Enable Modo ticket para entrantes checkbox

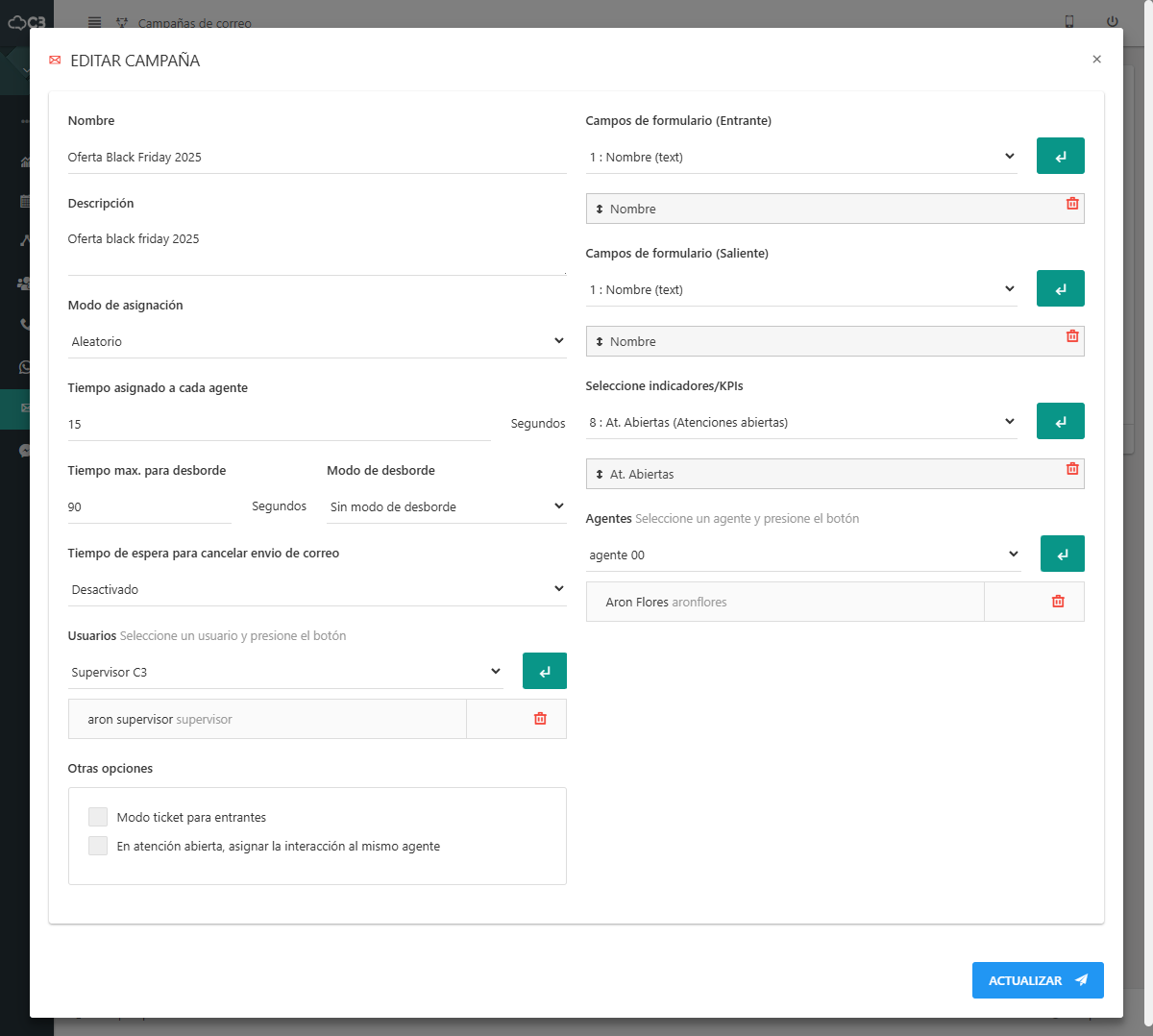(98, 817)
